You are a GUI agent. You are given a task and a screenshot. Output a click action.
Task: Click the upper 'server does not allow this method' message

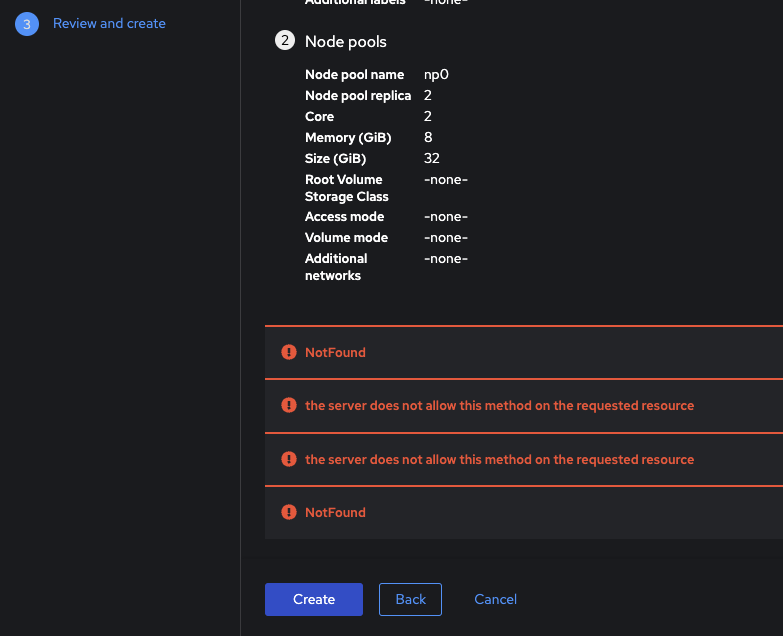click(499, 405)
